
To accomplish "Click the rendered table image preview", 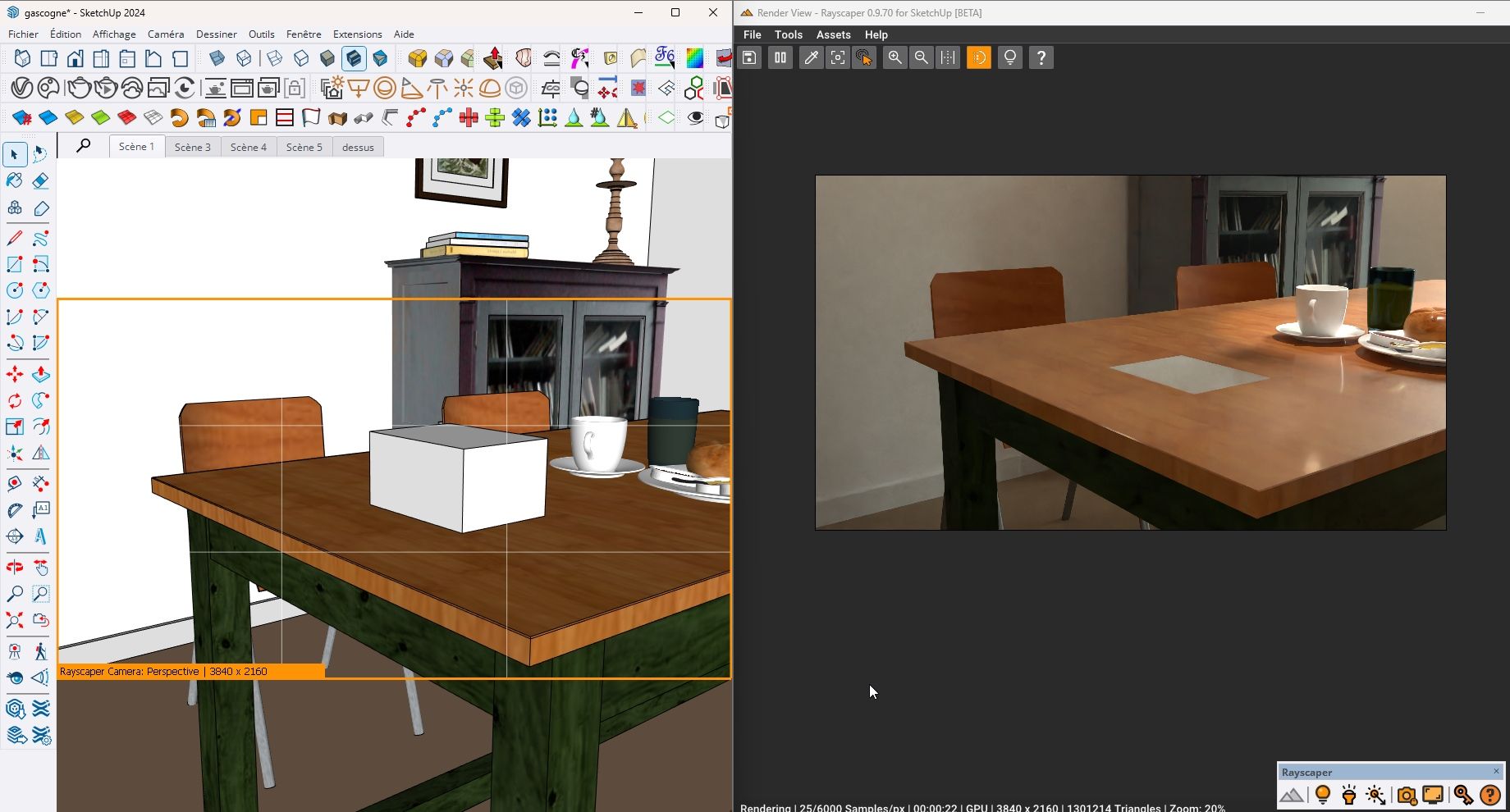I will click(1130, 352).
